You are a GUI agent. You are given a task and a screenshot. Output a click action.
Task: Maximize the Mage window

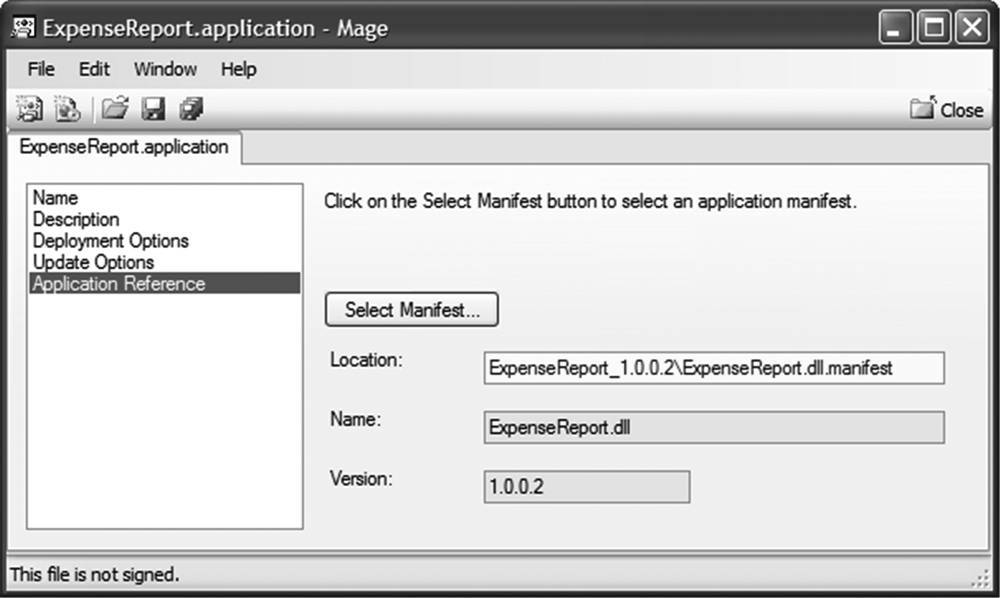point(934,27)
